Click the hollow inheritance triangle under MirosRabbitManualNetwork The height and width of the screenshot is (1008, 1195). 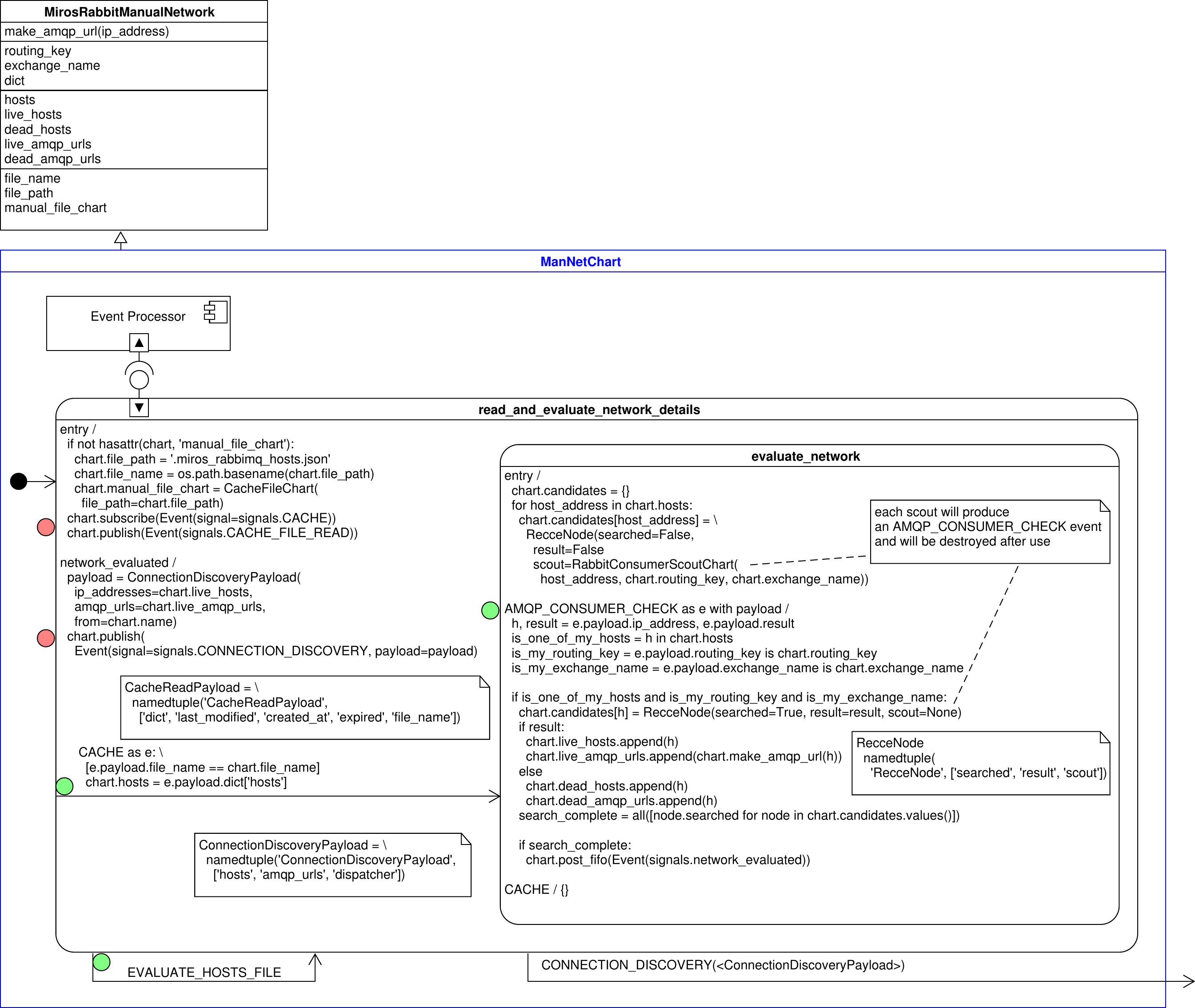[x=120, y=238]
